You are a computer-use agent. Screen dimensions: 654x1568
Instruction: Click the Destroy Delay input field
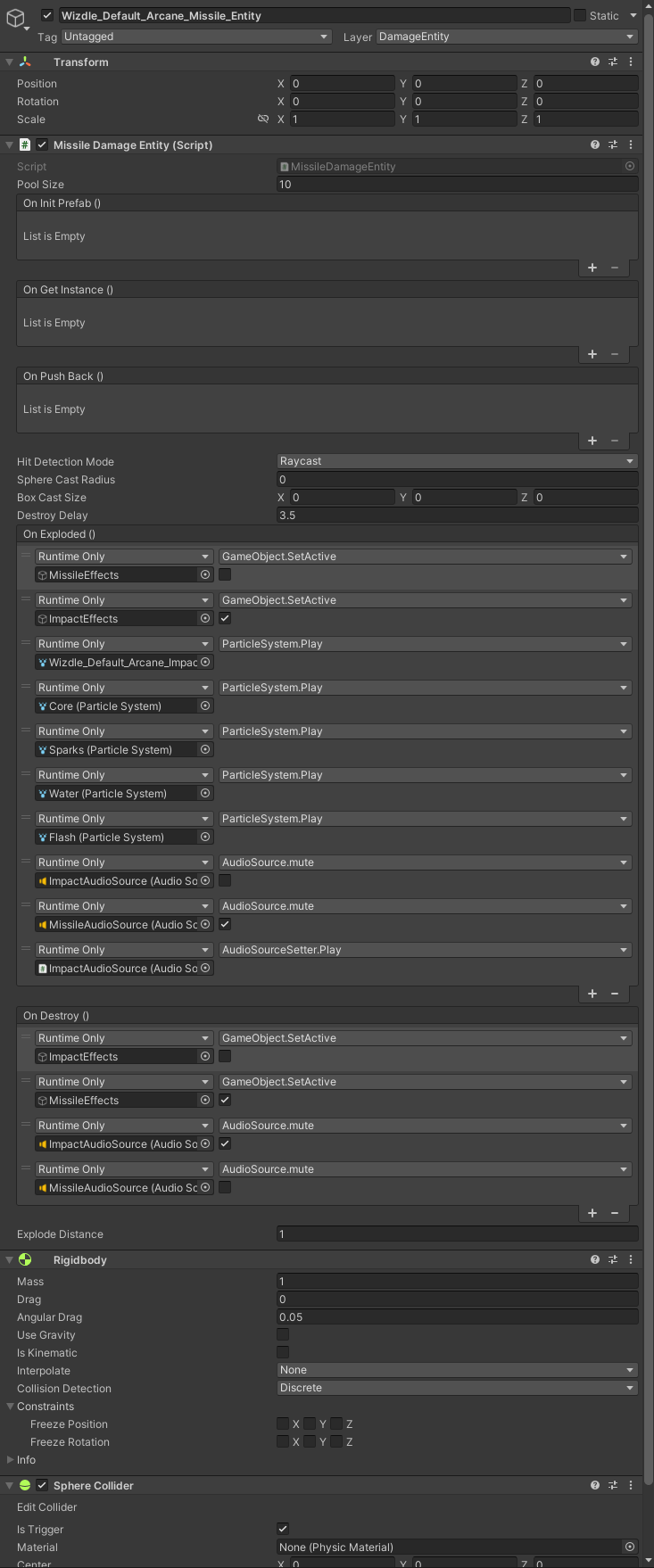(457, 516)
